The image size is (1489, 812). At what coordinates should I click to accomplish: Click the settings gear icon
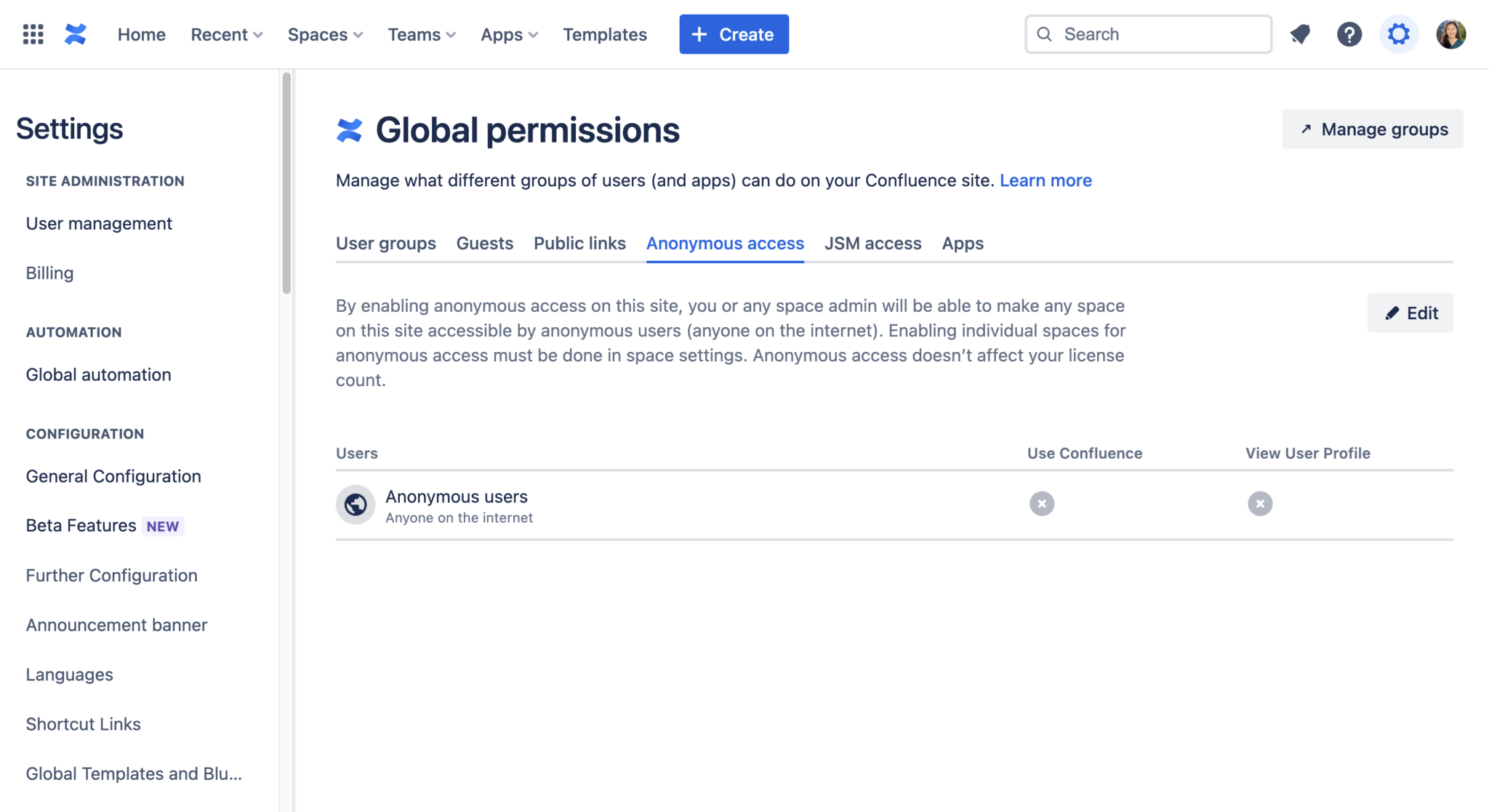click(1398, 34)
